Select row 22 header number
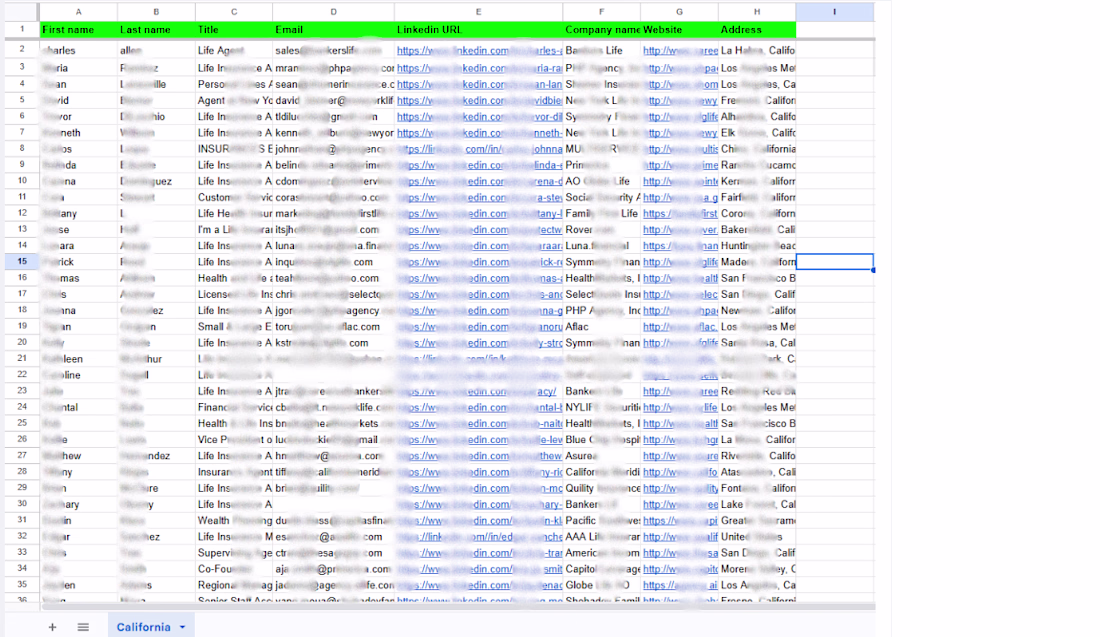Screen dimensions: 1100x637 (22, 375)
